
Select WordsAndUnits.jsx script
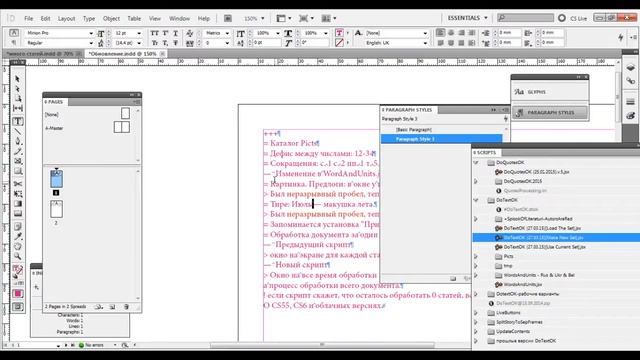522,284
